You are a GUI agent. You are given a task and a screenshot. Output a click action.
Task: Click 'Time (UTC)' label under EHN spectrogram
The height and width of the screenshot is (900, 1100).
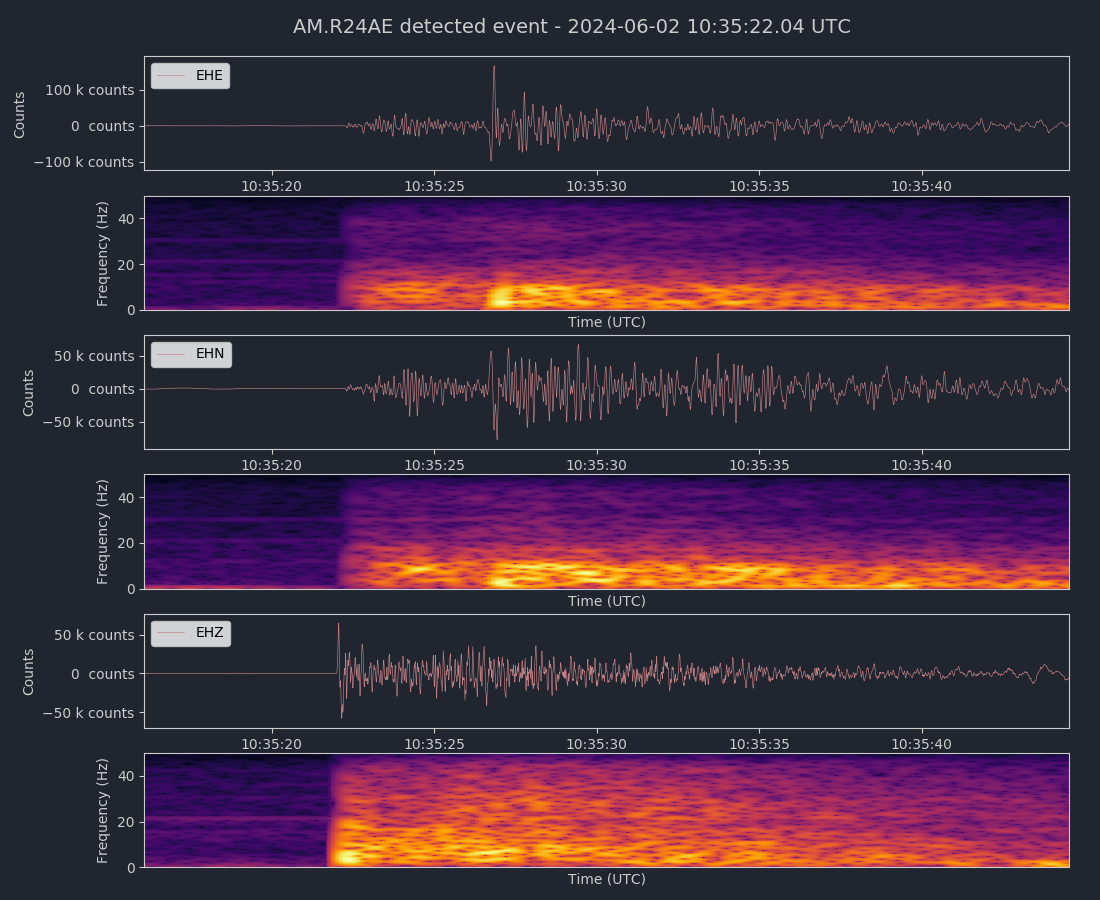tap(607, 601)
